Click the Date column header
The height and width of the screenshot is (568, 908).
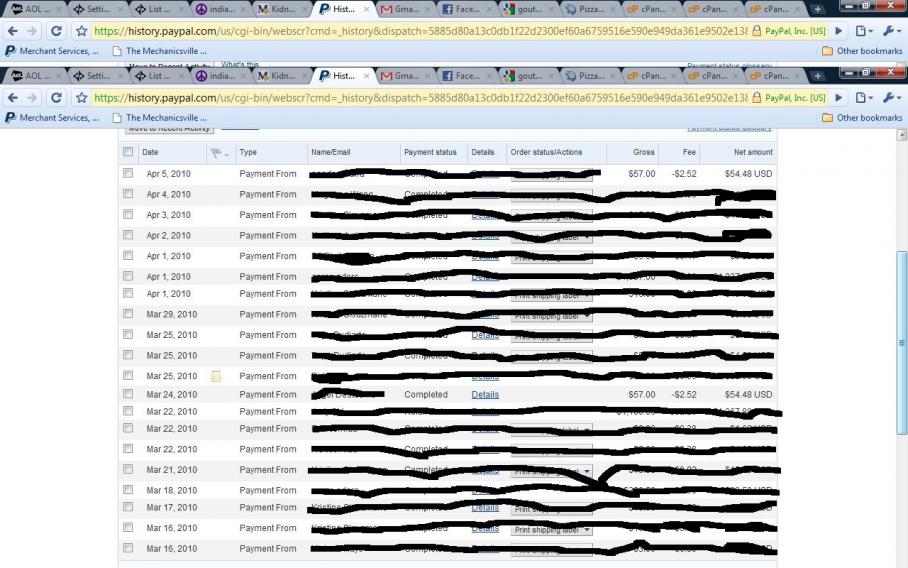click(150, 152)
